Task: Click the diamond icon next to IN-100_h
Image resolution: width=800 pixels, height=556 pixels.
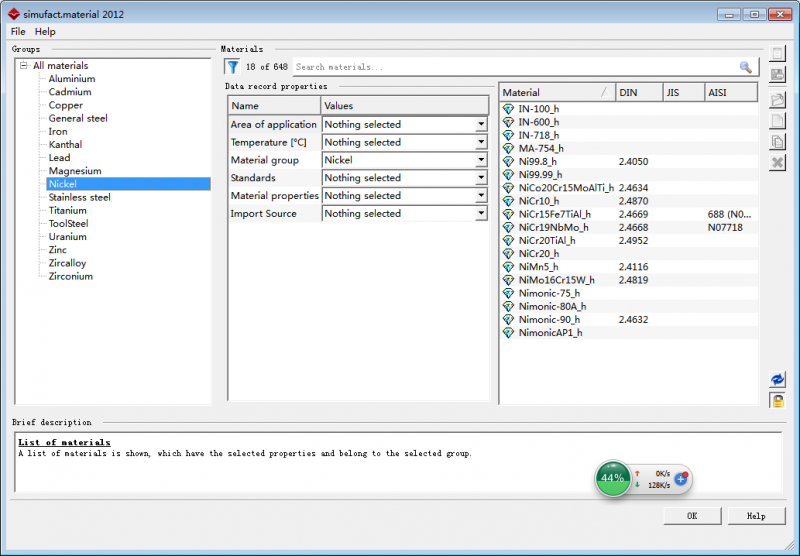Action: 508,109
